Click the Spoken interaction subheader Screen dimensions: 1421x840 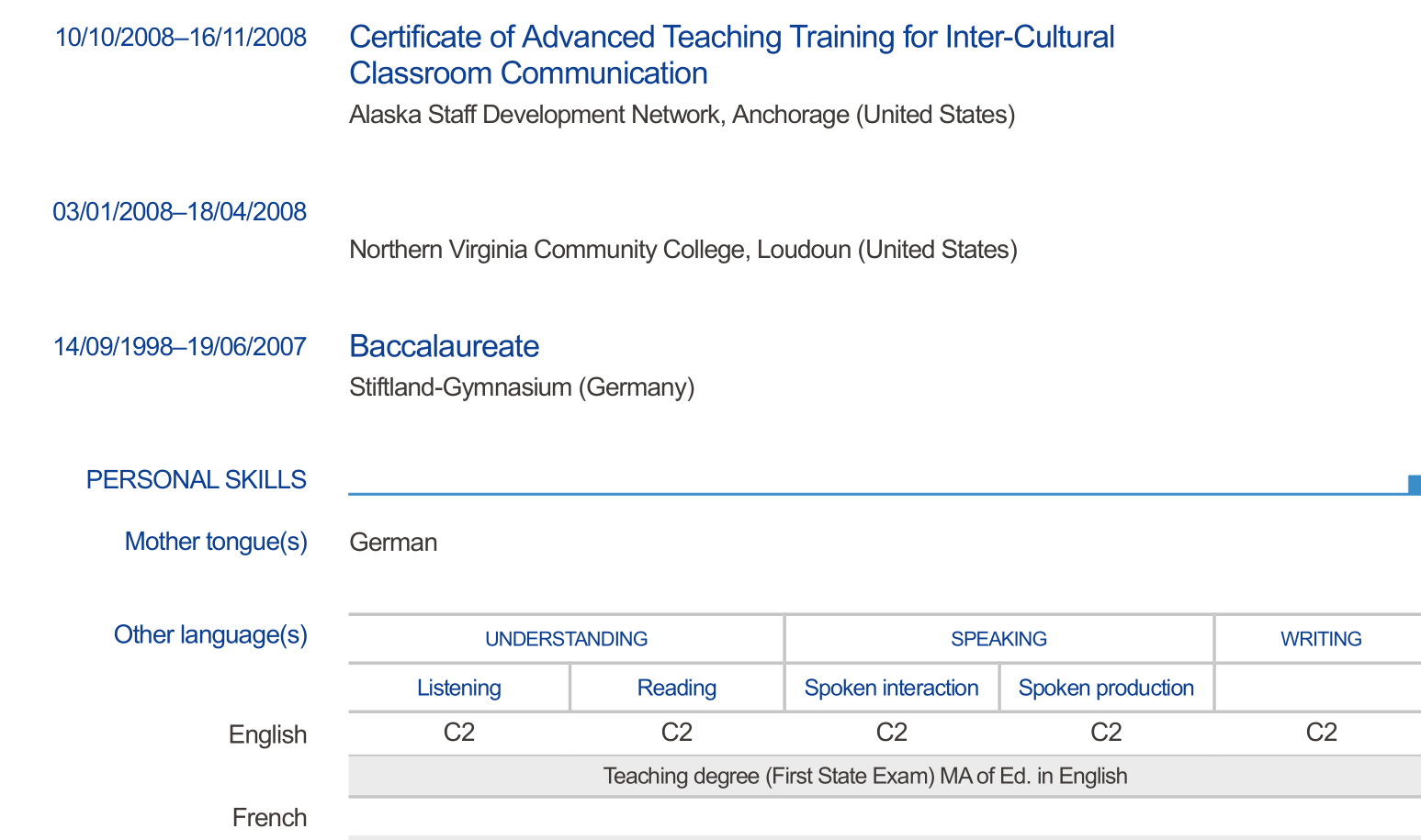pyautogui.click(x=891, y=689)
